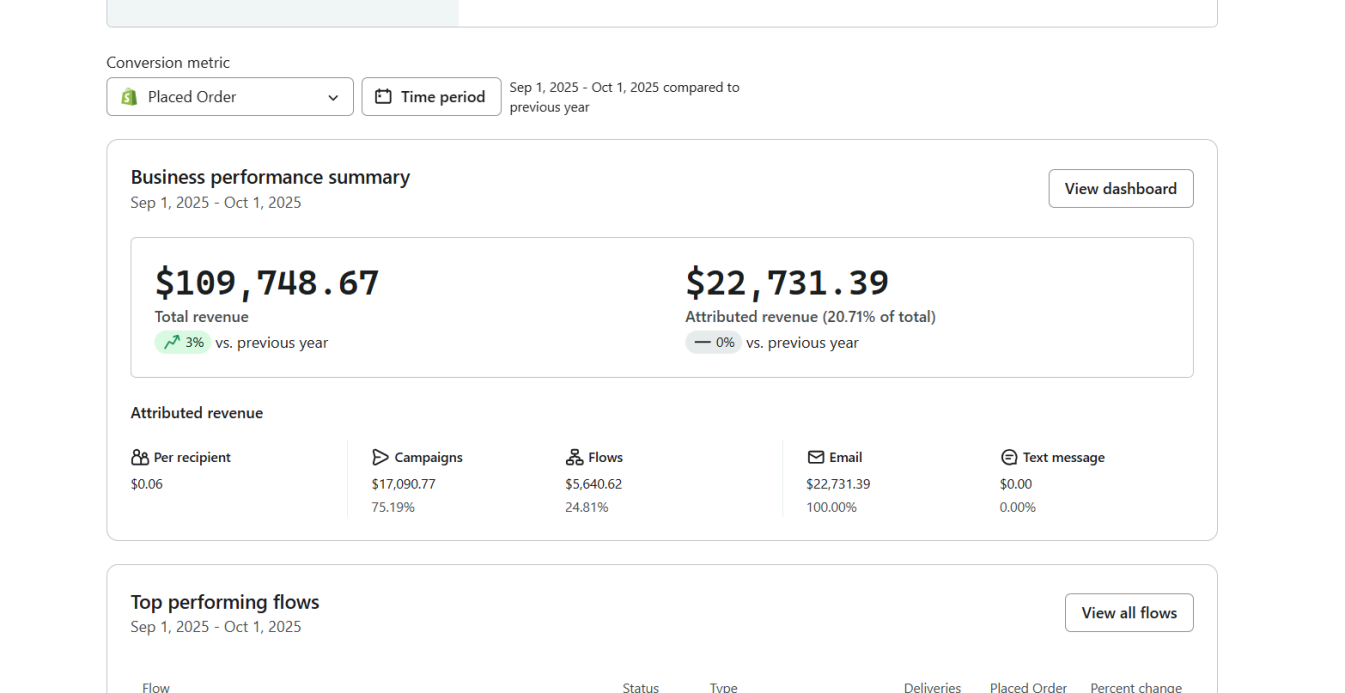Click the Campaigns revenue value $17,090.77
Viewport: 1345px width, 693px height.
(404, 484)
